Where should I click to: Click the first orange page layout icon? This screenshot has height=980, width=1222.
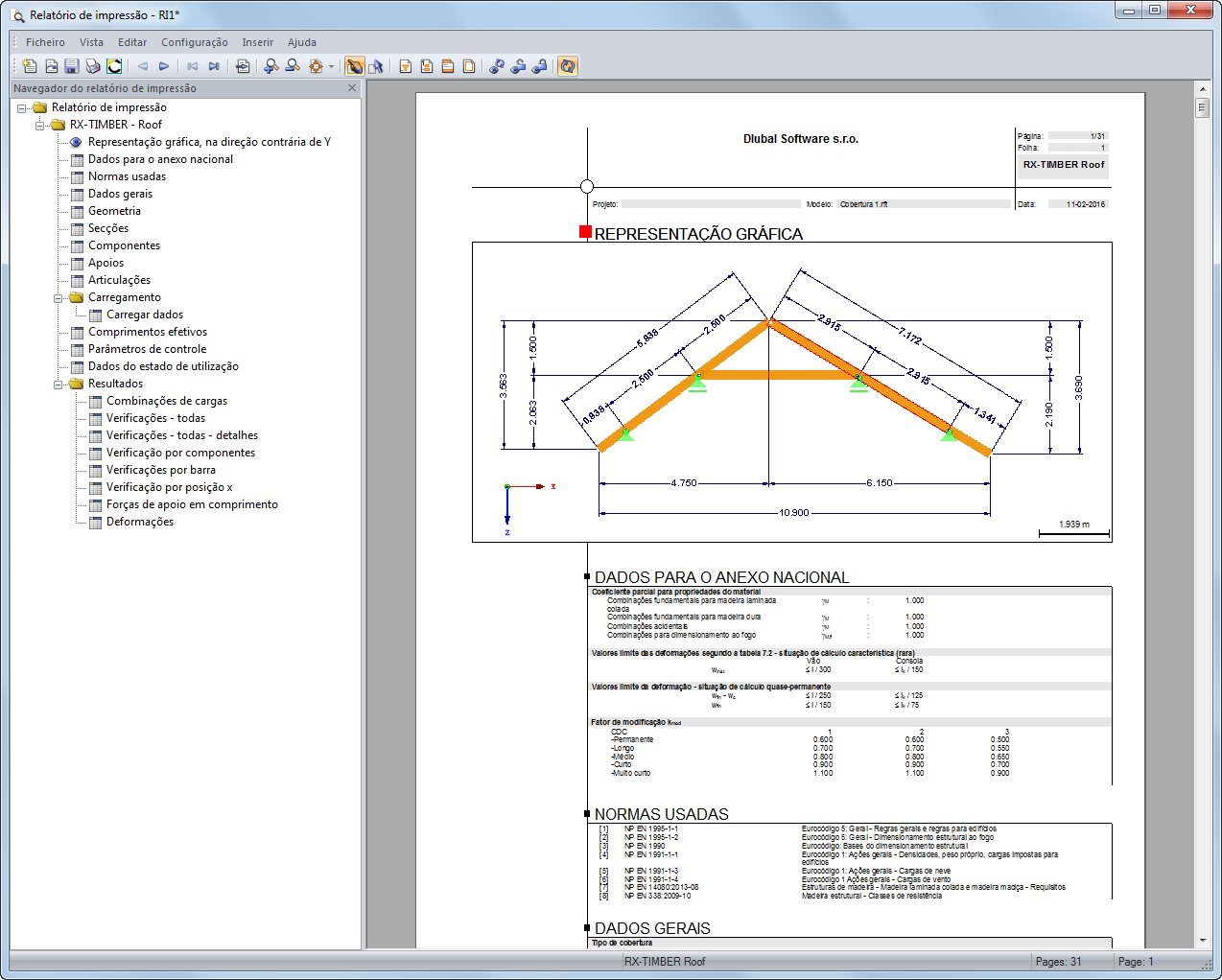[x=406, y=66]
